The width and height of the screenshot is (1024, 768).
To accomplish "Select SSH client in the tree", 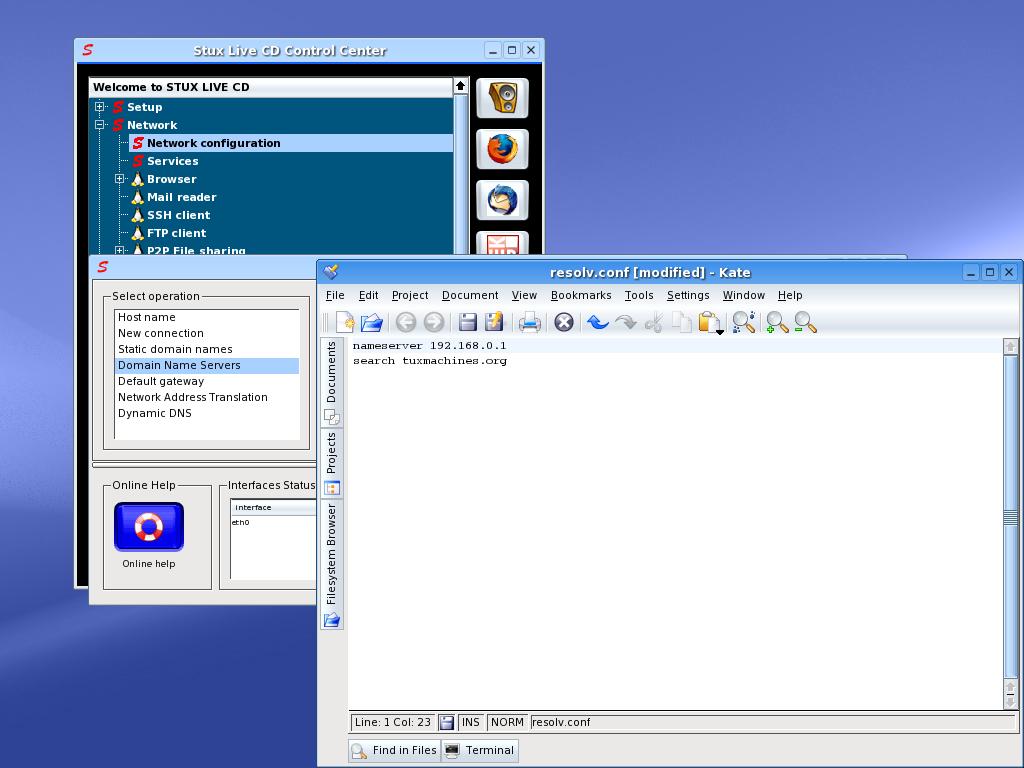I will pyautogui.click(x=178, y=215).
